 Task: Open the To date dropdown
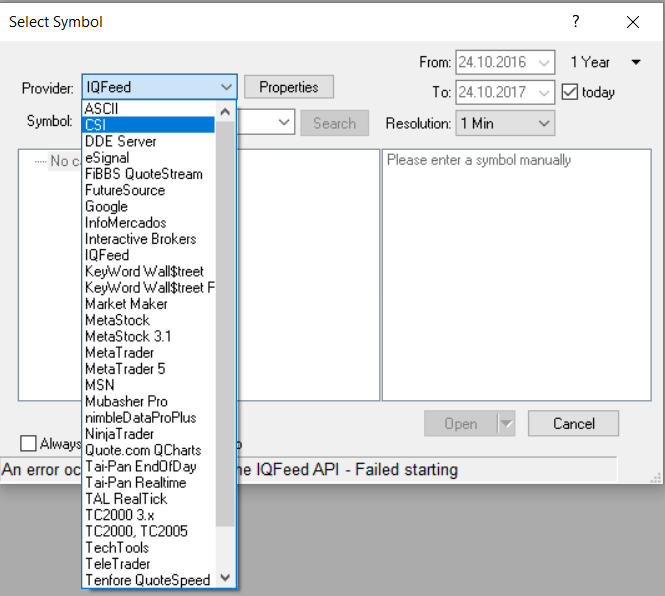click(x=544, y=92)
